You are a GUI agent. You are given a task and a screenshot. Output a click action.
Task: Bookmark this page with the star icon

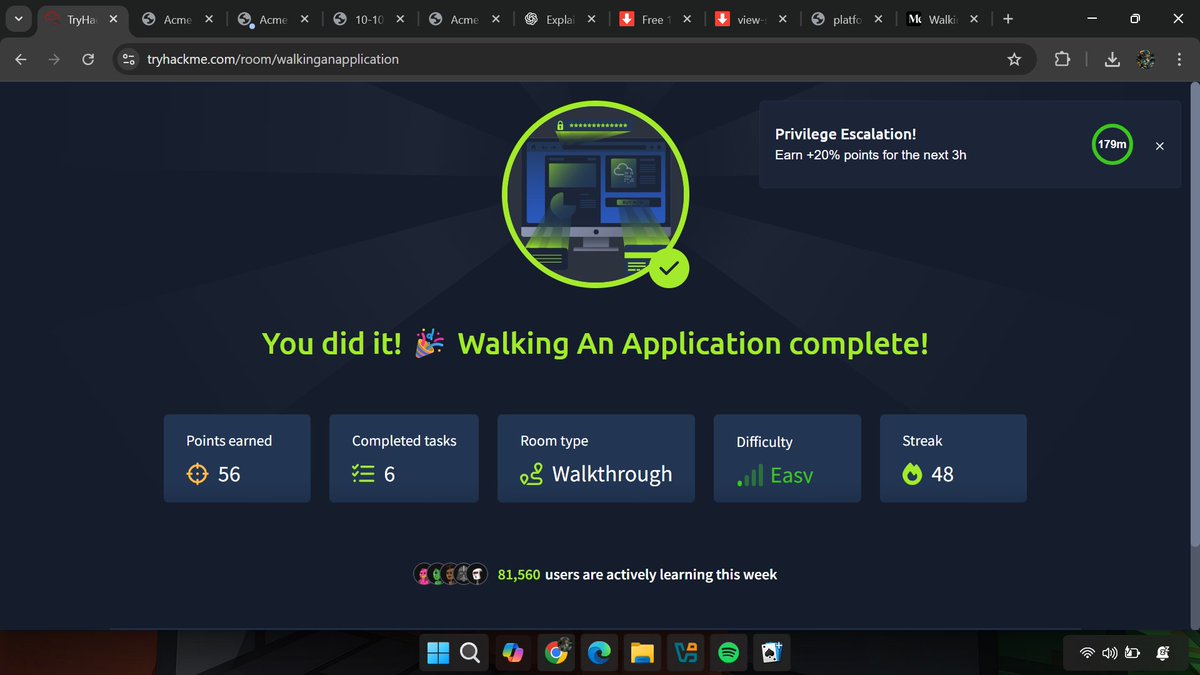[x=1014, y=60]
